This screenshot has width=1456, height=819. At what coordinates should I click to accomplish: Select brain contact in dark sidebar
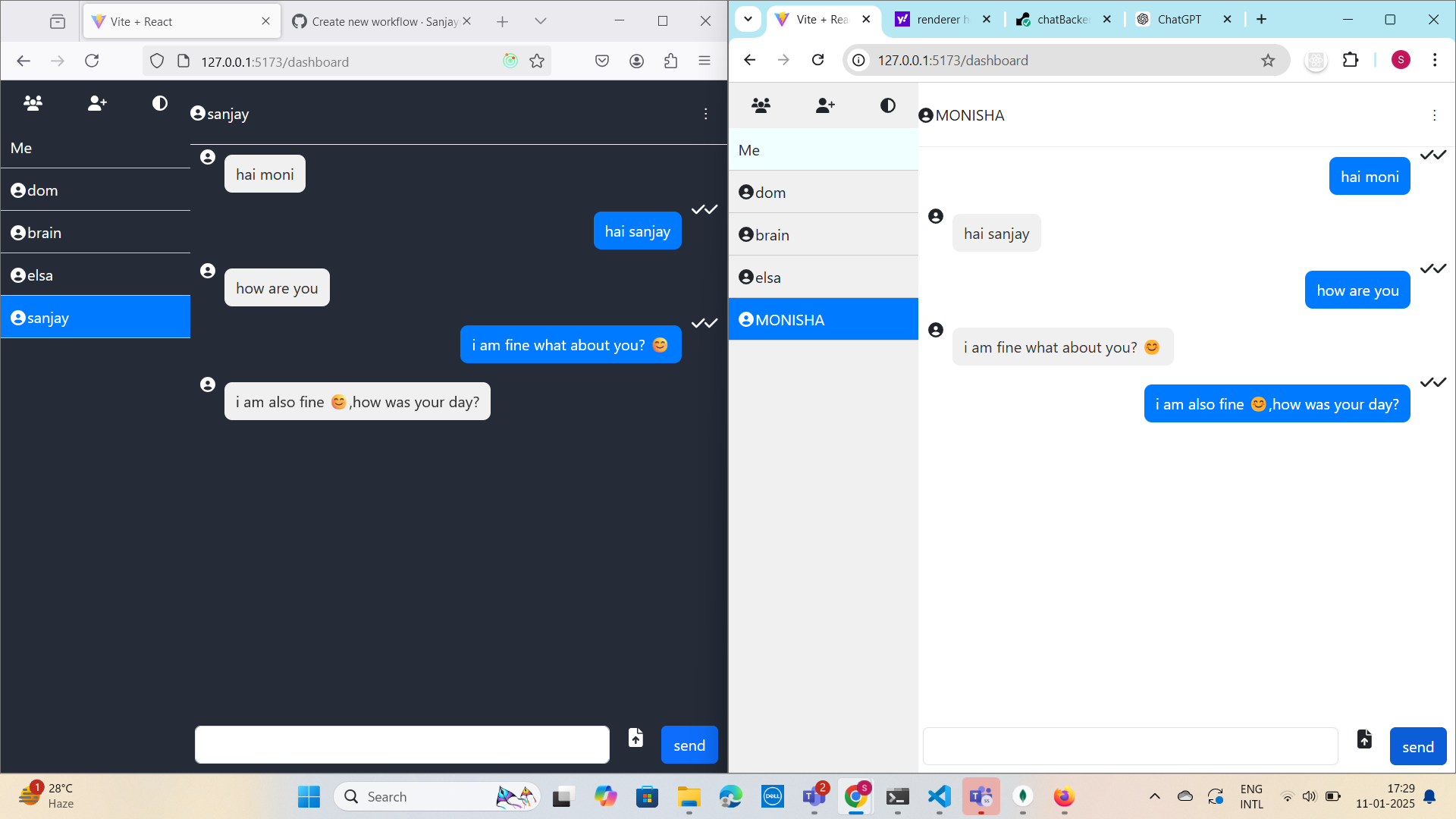click(96, 233)
